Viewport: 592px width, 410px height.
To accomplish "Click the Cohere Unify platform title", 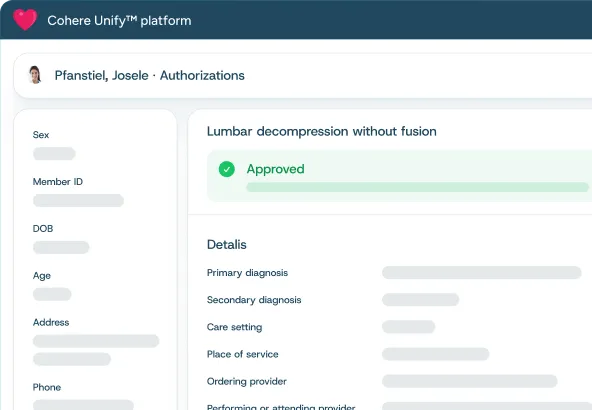I will tap(119, 20).
